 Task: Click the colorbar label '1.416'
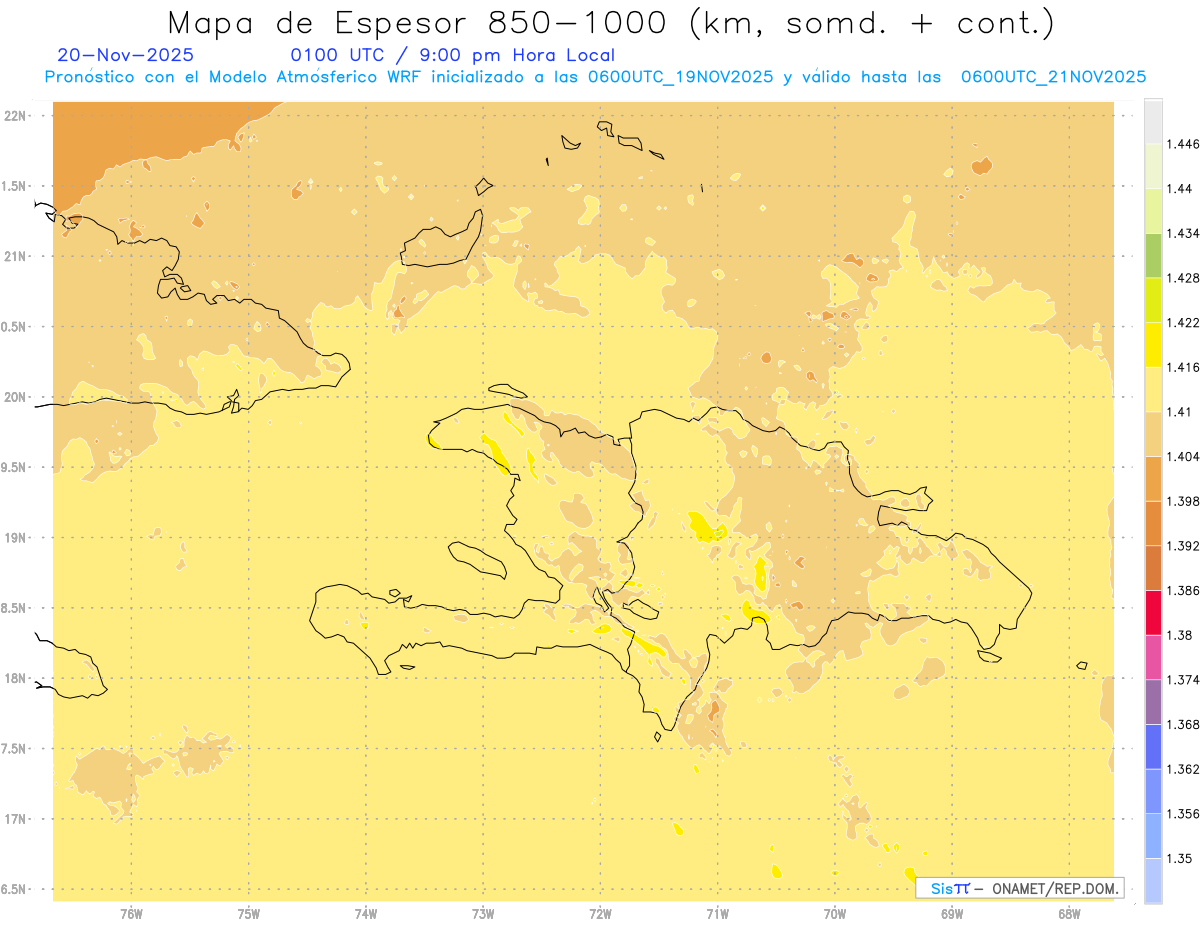point(1183,367)
